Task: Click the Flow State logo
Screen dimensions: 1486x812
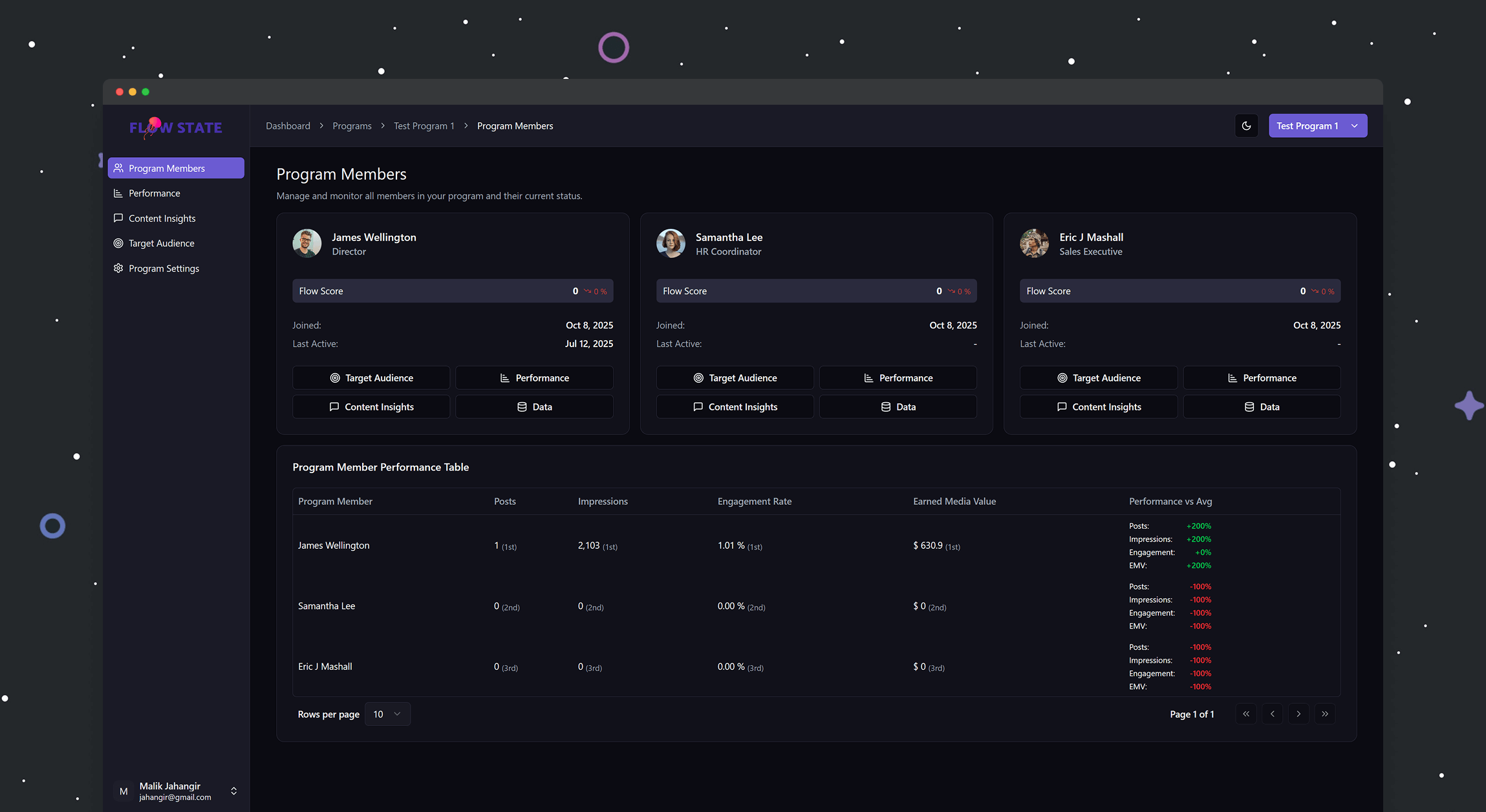Action: [175, 127]
